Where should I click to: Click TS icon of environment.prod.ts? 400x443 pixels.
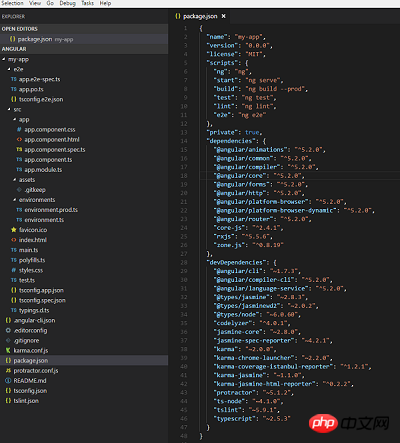[19, 210]
